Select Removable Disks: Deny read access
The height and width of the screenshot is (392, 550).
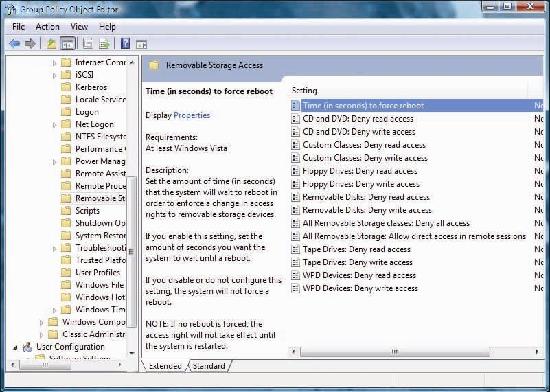[x=366, y=197]
